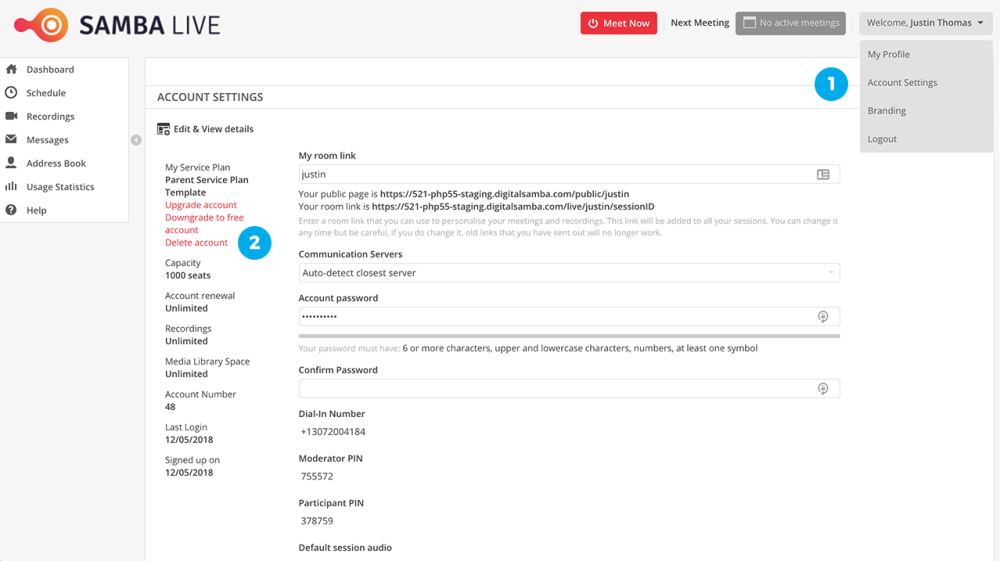
Task: Click into the My room link field
Action: point(569,175)
